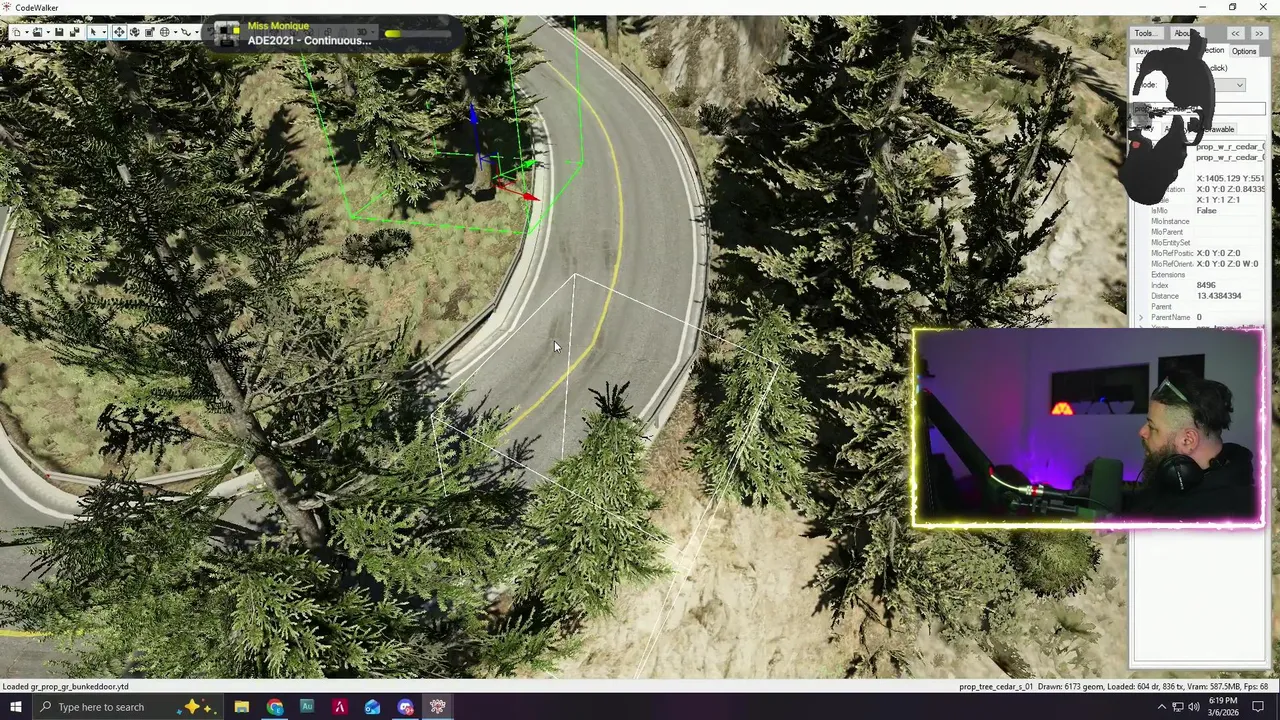Expand the ParentName property row
1280x720 pixels.
pyautogui.click(x=1141, y=317)
